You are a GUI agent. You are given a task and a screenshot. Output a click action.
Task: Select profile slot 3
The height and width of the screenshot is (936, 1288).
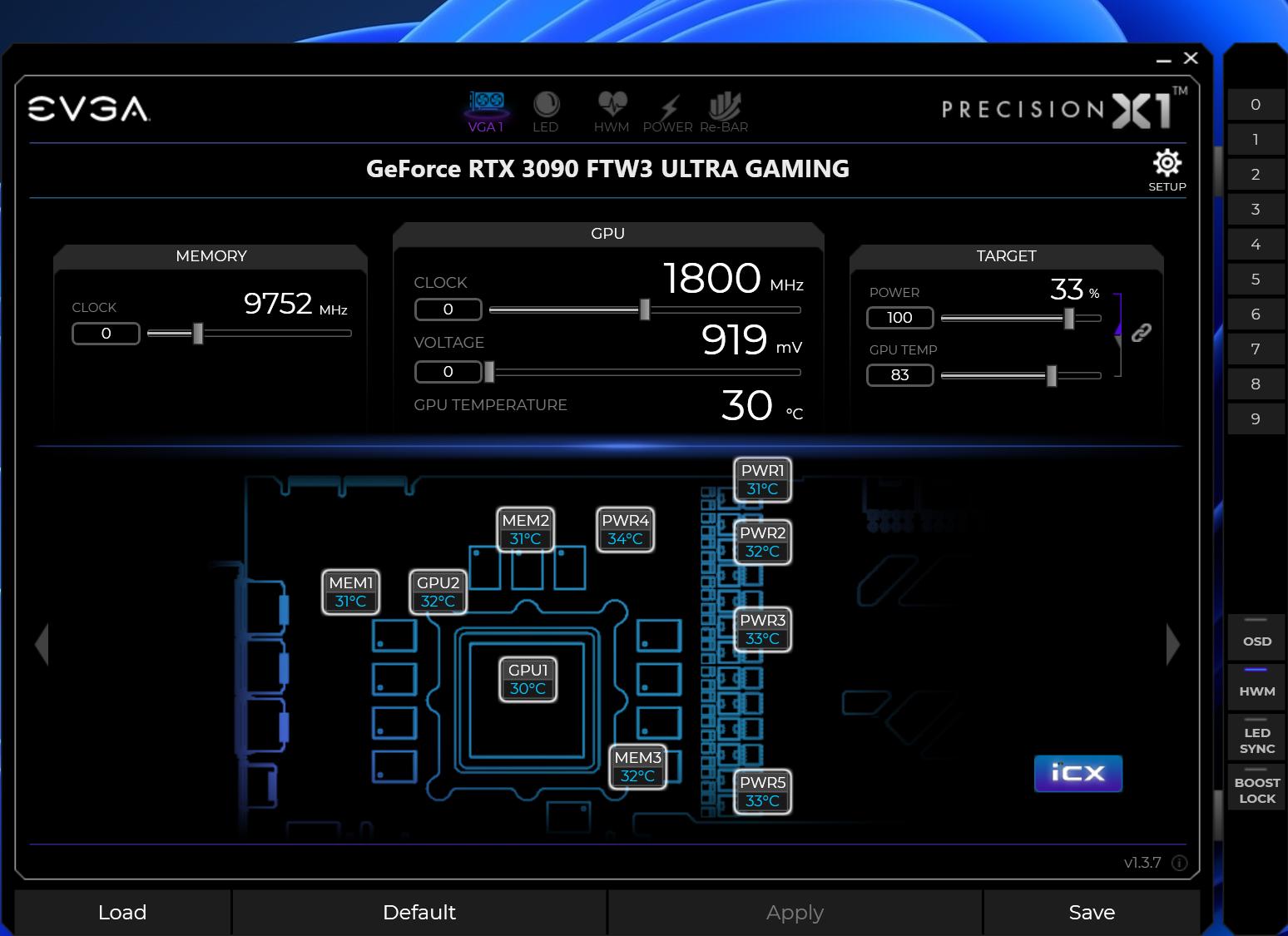(1256, 210)
